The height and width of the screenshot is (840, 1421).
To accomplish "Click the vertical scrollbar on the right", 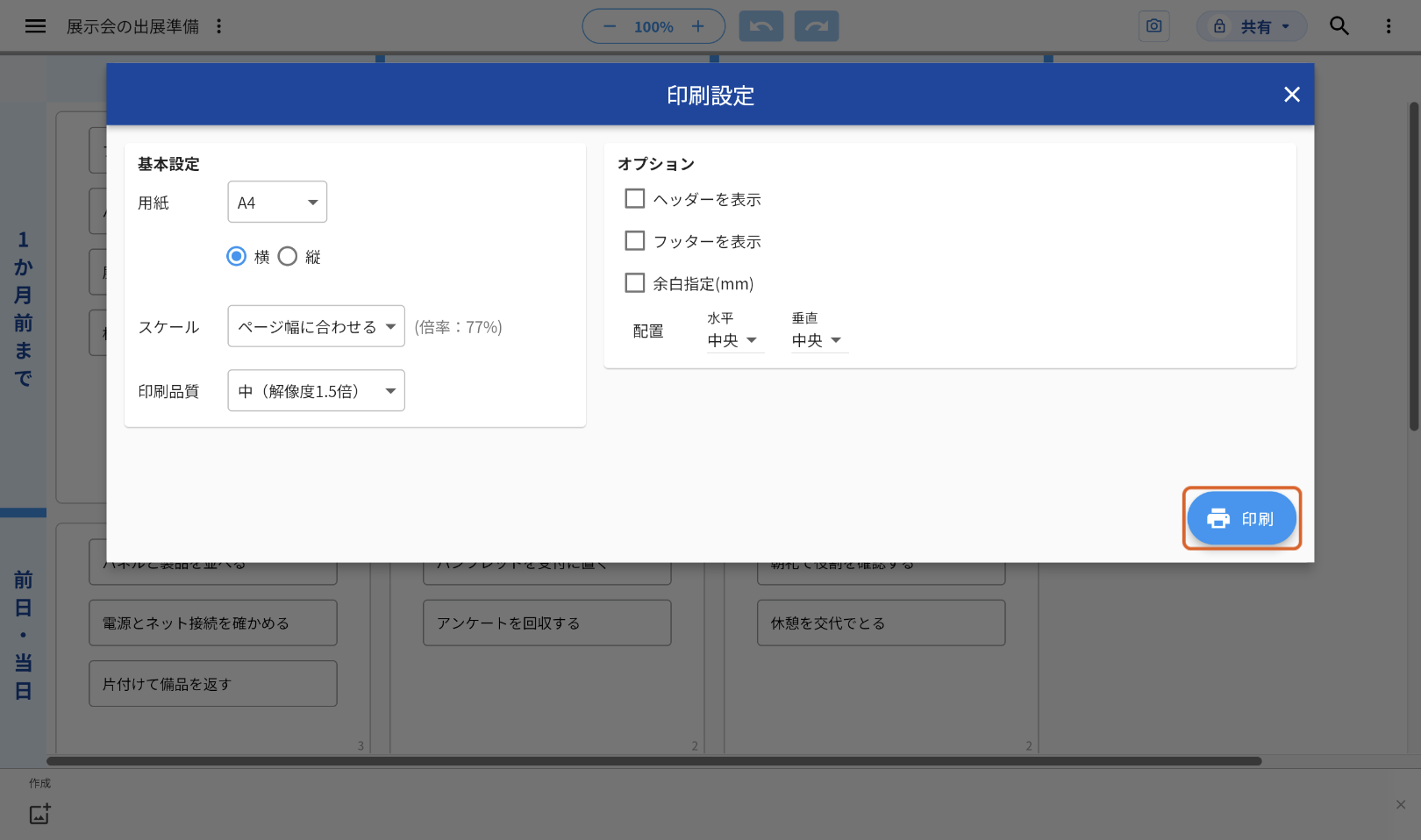I will [1414, 267].
